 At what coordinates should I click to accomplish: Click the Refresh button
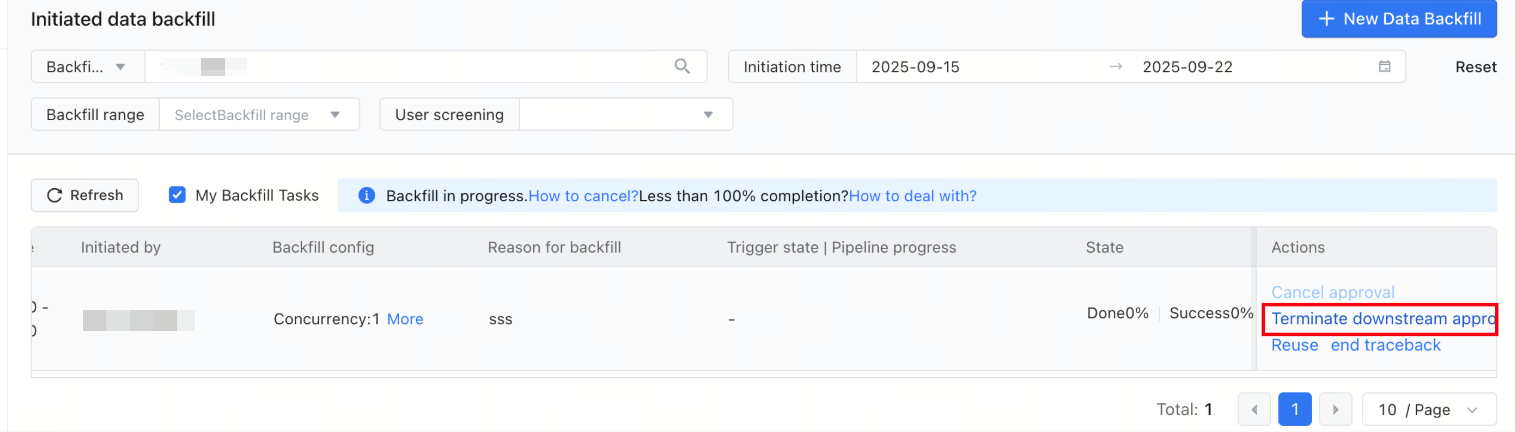coord(85,195)
